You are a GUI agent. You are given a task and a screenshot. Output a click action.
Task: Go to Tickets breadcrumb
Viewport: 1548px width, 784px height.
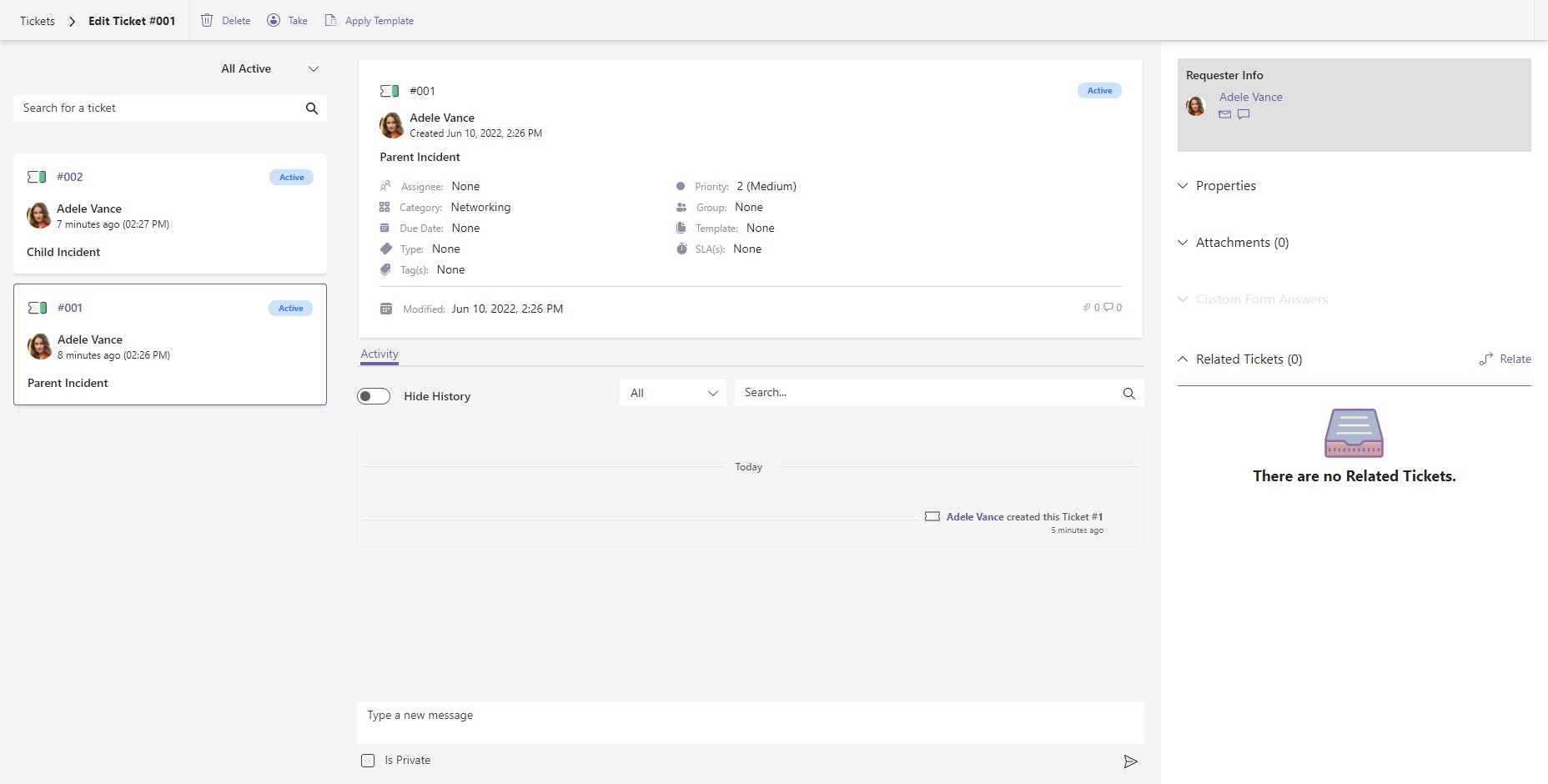pos(38,21)
